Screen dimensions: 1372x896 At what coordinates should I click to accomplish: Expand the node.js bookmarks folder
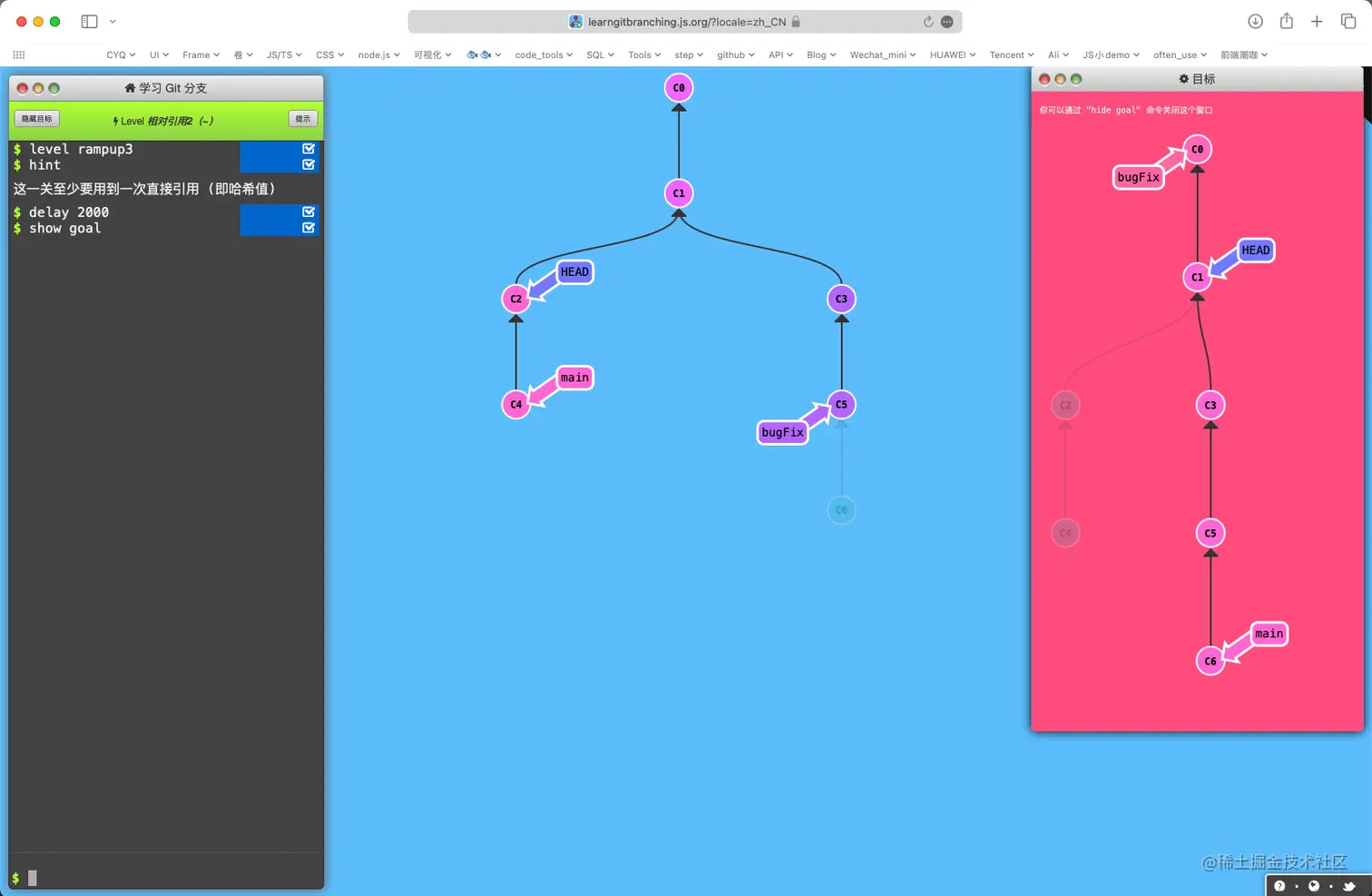coord(378,55)
